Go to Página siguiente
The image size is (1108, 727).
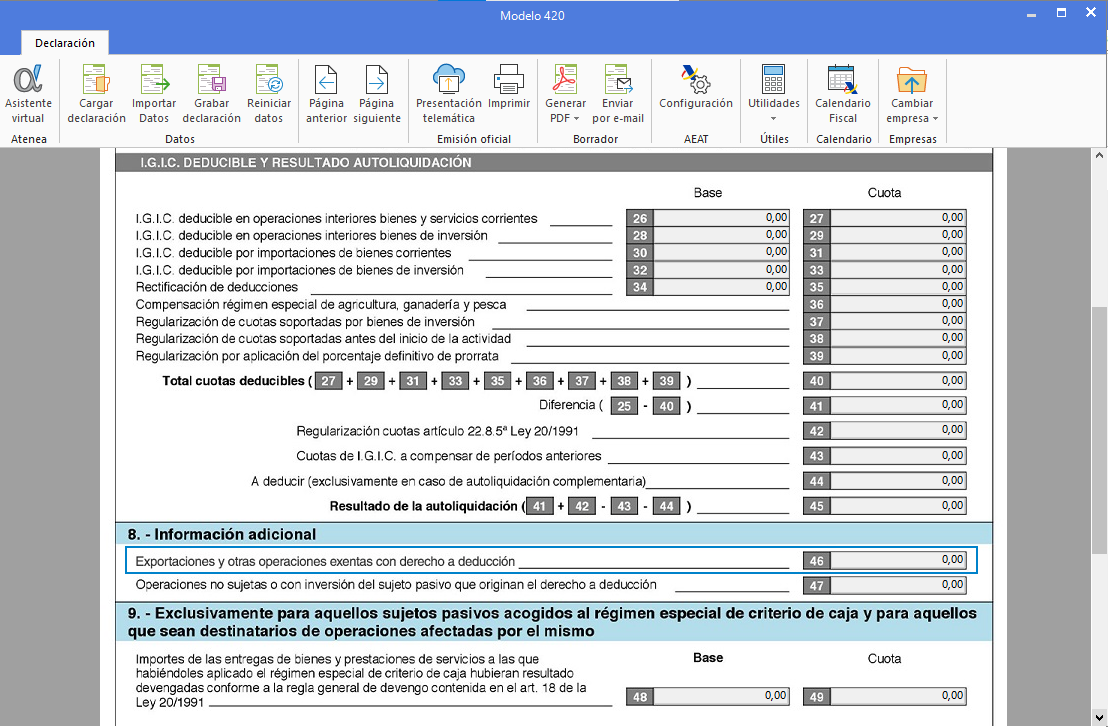(x=377, y=94)
